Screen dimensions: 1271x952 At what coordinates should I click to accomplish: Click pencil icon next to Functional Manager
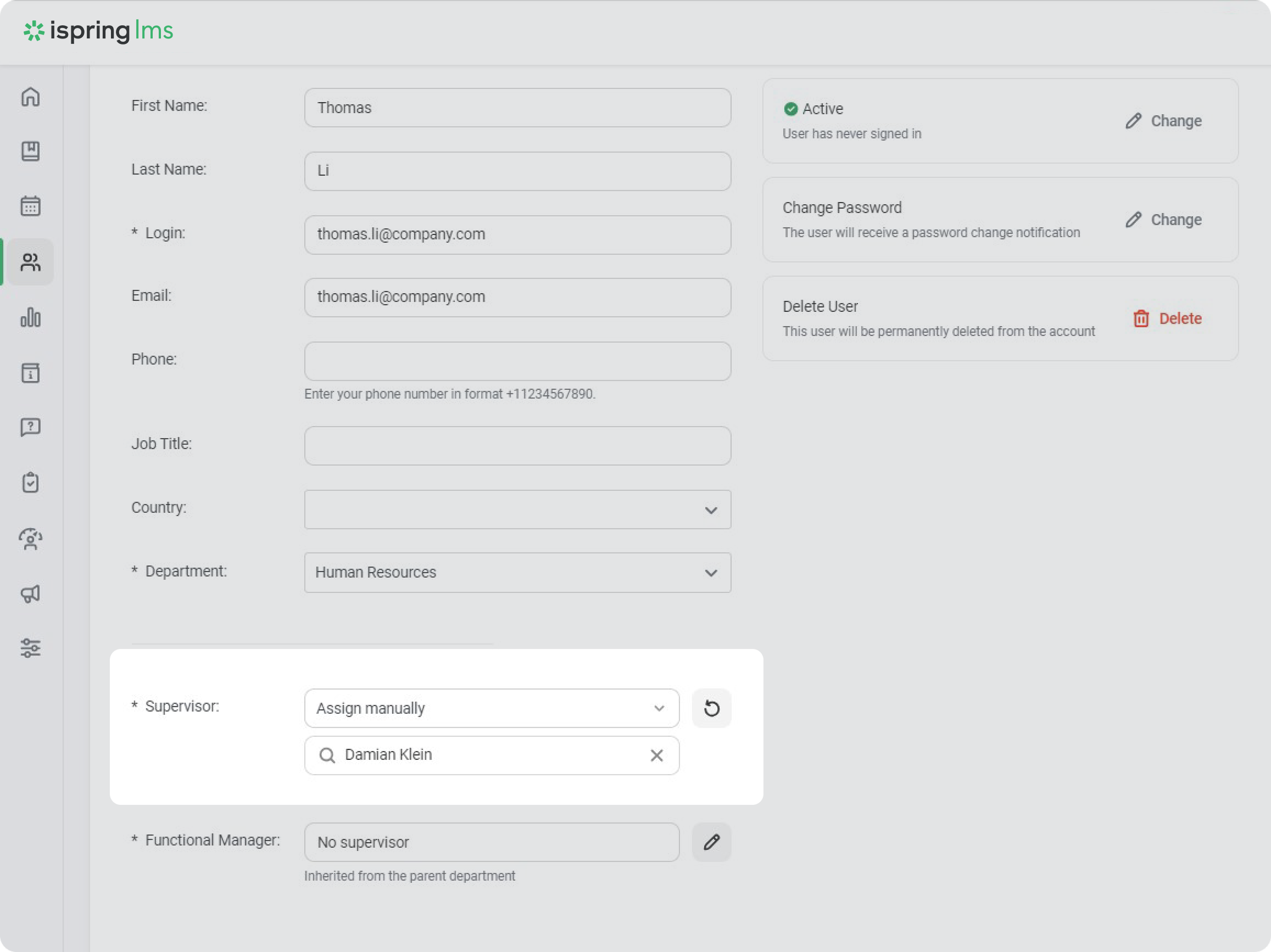click(711, 842)
